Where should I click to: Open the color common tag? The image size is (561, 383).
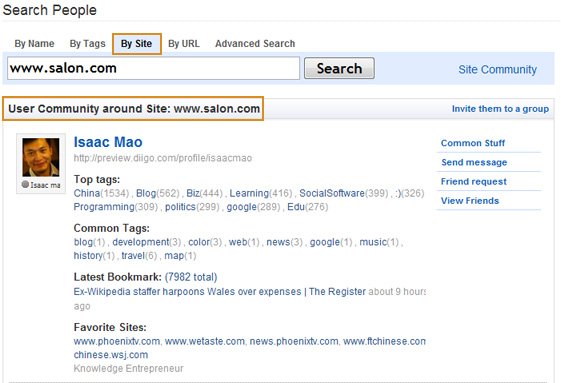[x=199, y=242]
